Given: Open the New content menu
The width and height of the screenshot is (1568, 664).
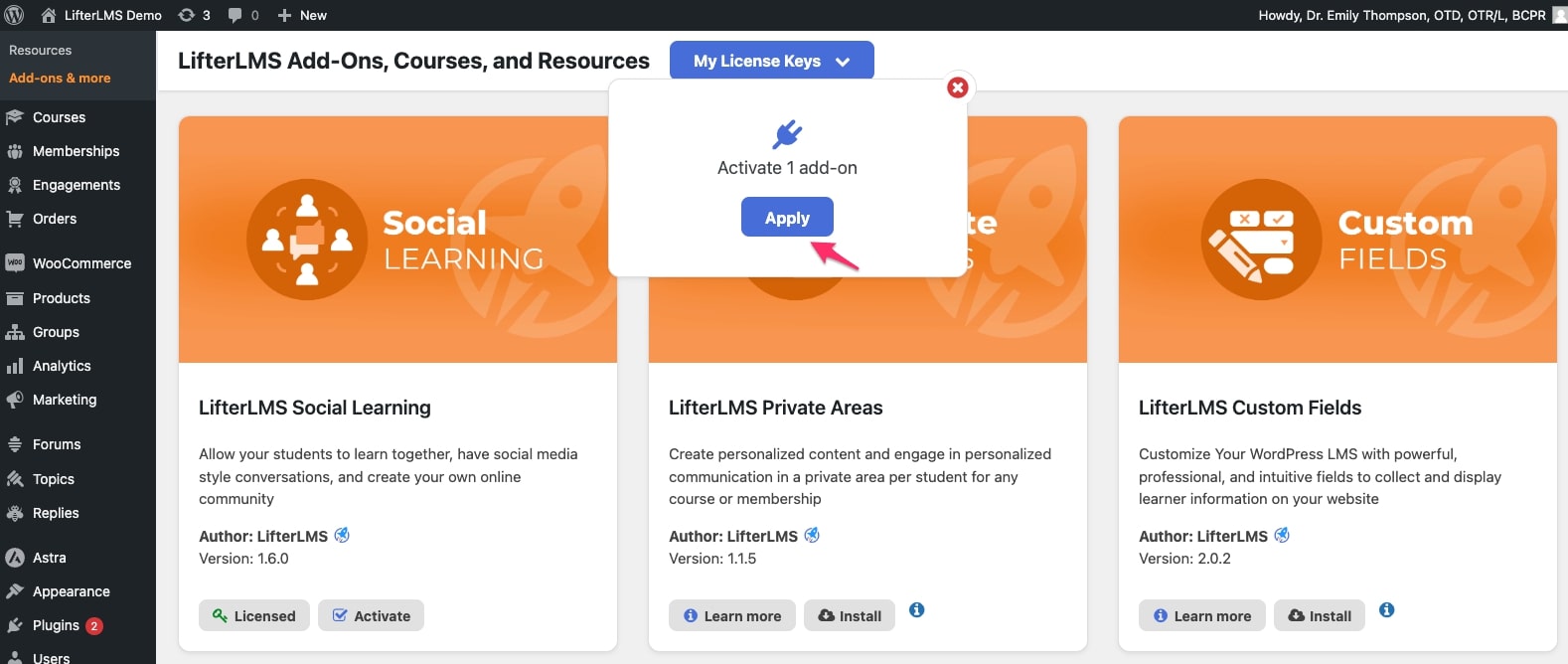Looking at the screenshot, I should coord(302,15).
